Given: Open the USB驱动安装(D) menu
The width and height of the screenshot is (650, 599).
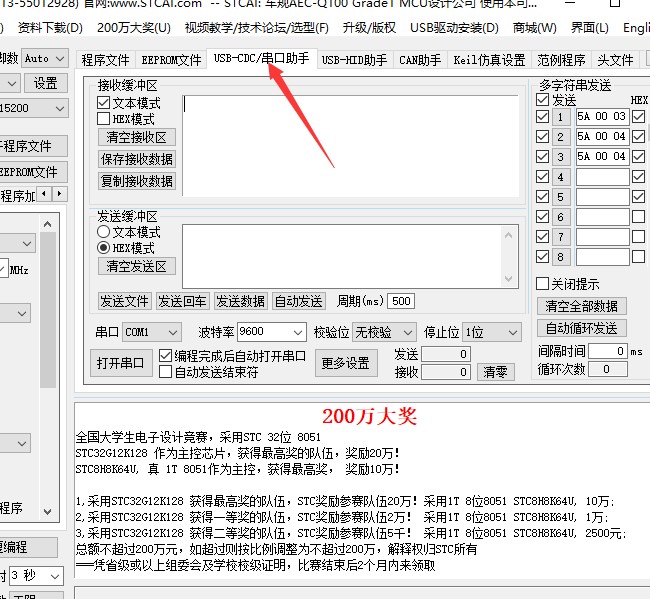Looking at the screenshot, I should coord(454,28).
